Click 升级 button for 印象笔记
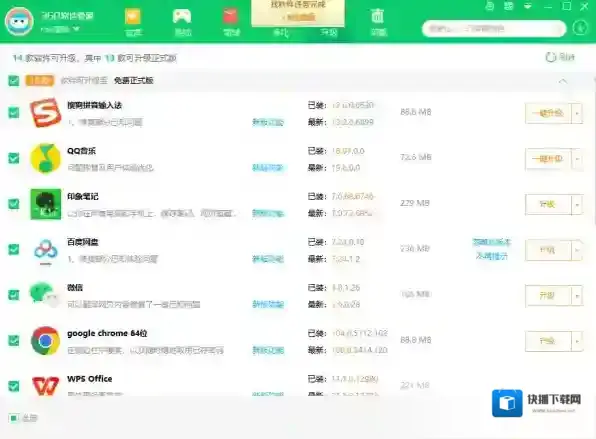Viewport: 596px width, 439px height. tap(548, 204)
